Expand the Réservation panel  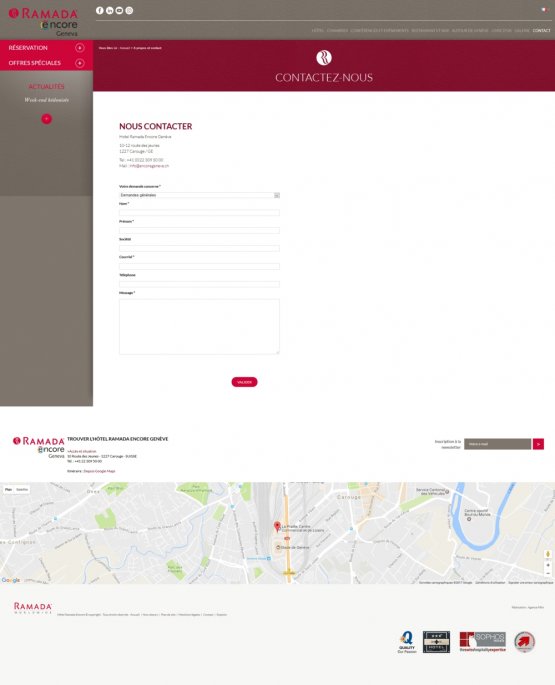coord(46,48)
